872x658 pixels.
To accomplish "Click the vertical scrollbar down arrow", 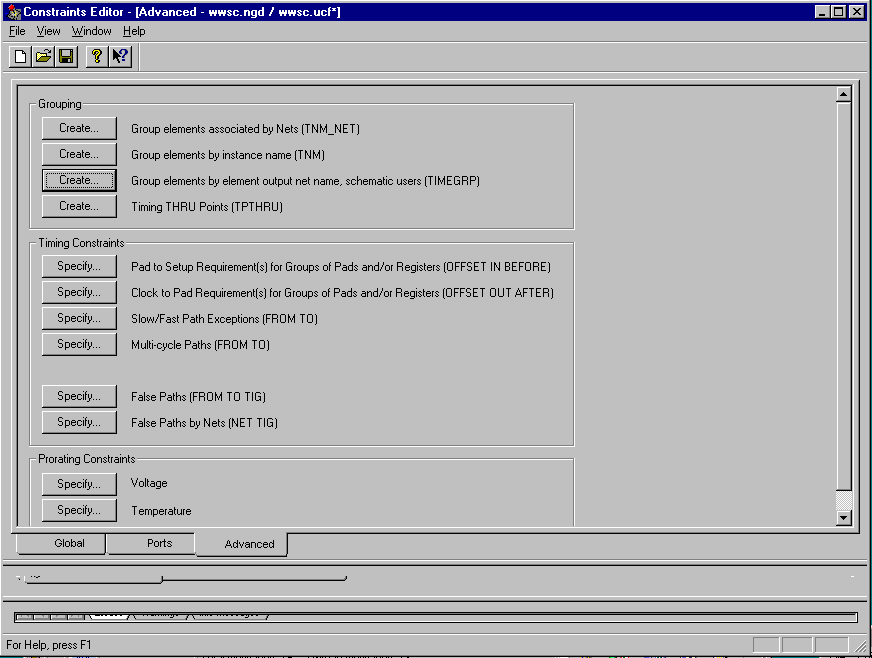I will 844,518.
